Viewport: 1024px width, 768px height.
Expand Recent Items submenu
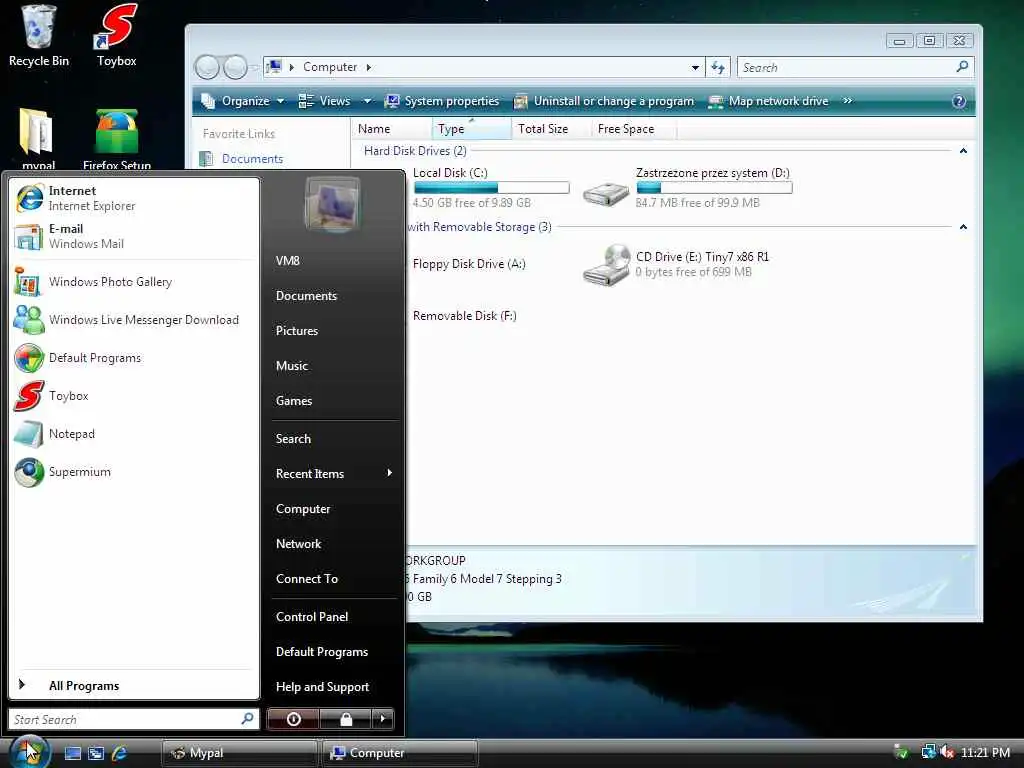[x=334, y=473]
